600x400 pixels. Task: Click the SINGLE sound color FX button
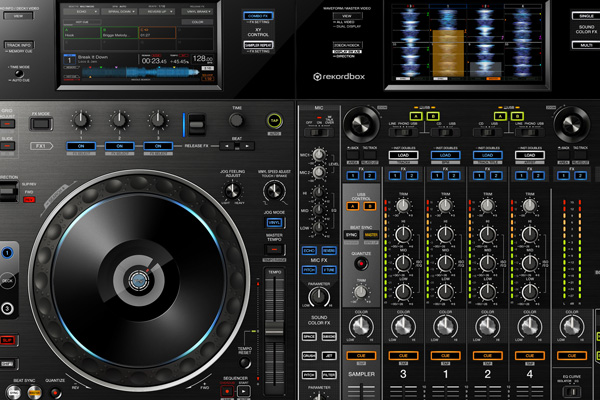(586, 16)
